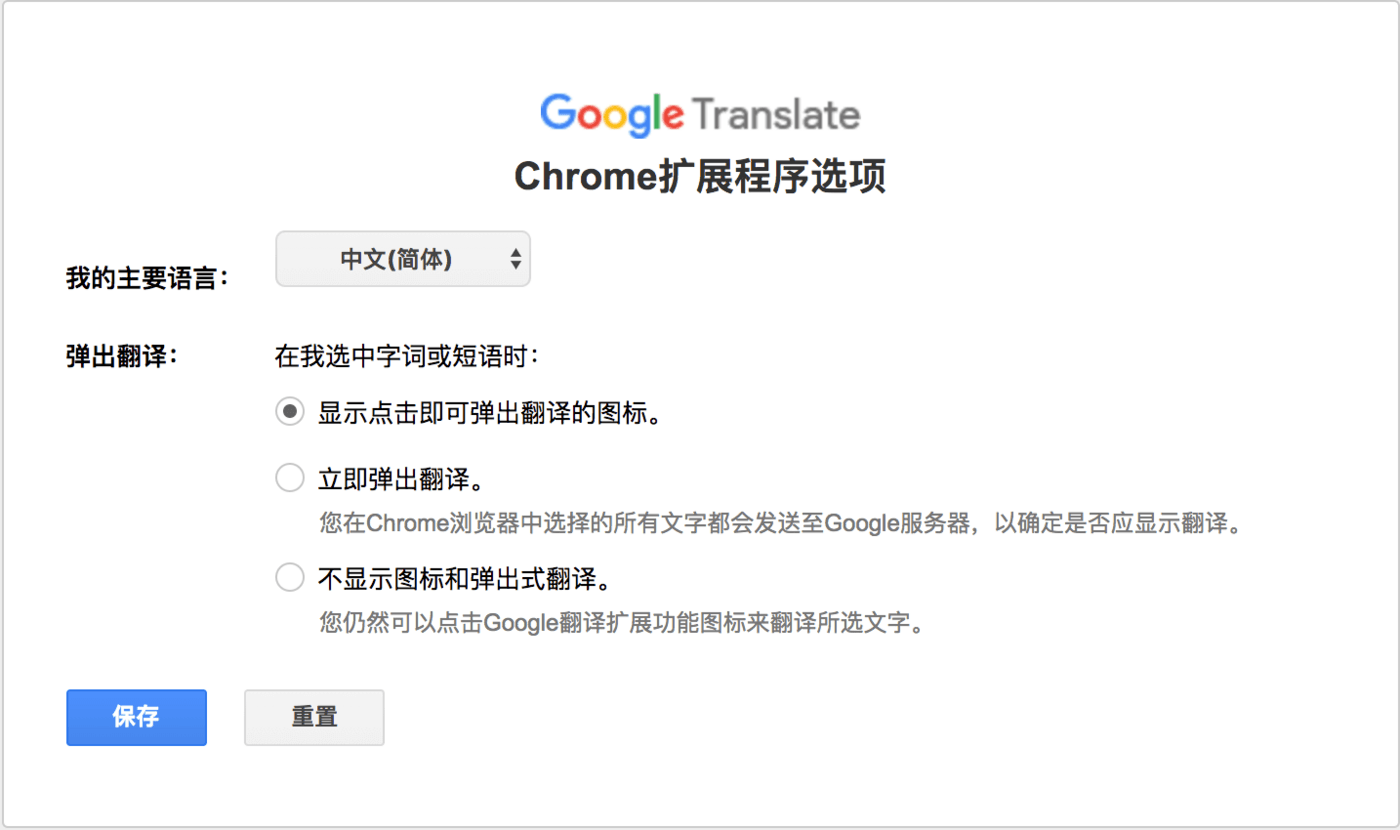The image size is (1400, 830).
Task: Click the 弹出翻译 section label
Action: click(122, 356)
